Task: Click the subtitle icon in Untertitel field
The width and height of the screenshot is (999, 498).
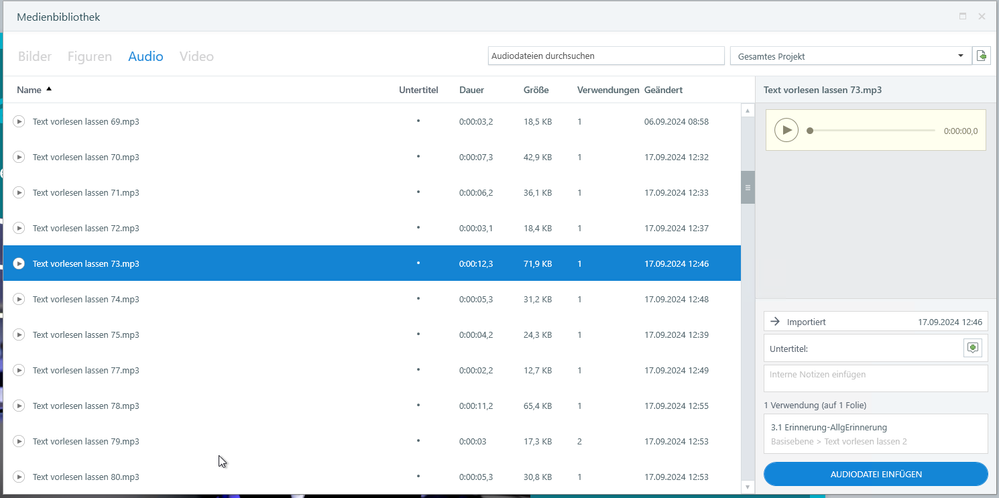Action: 972,348
